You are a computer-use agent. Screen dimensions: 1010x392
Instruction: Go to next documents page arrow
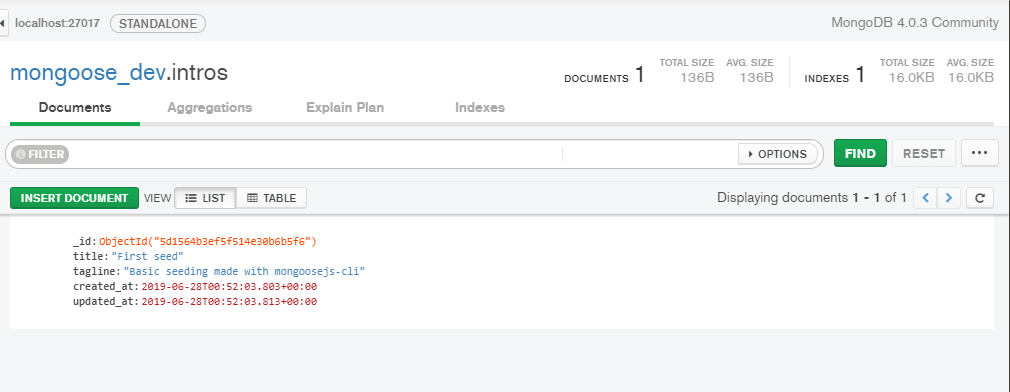tap(949, 198)
